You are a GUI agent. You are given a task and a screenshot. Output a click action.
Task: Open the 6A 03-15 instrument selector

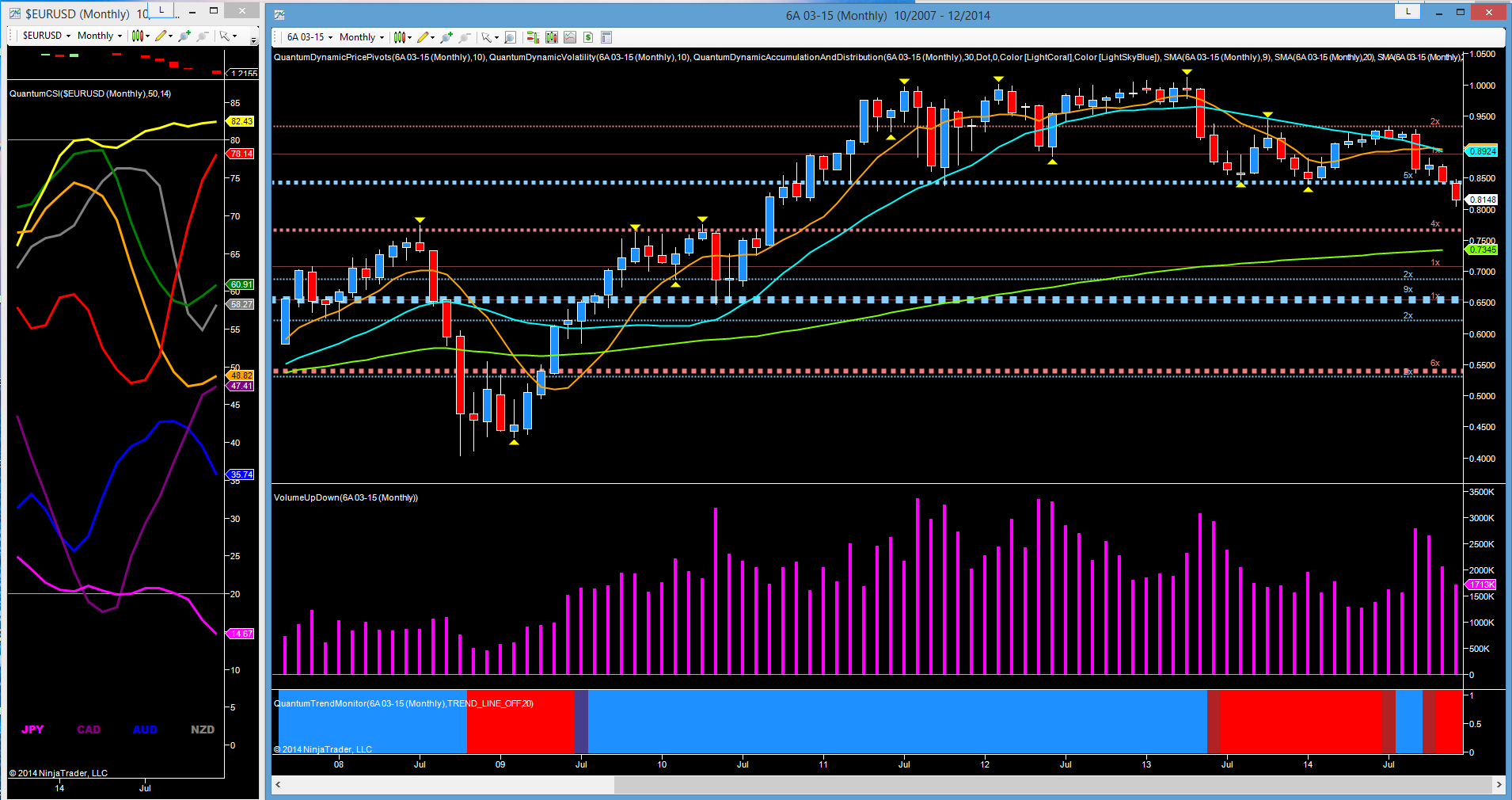coord(310,37)
